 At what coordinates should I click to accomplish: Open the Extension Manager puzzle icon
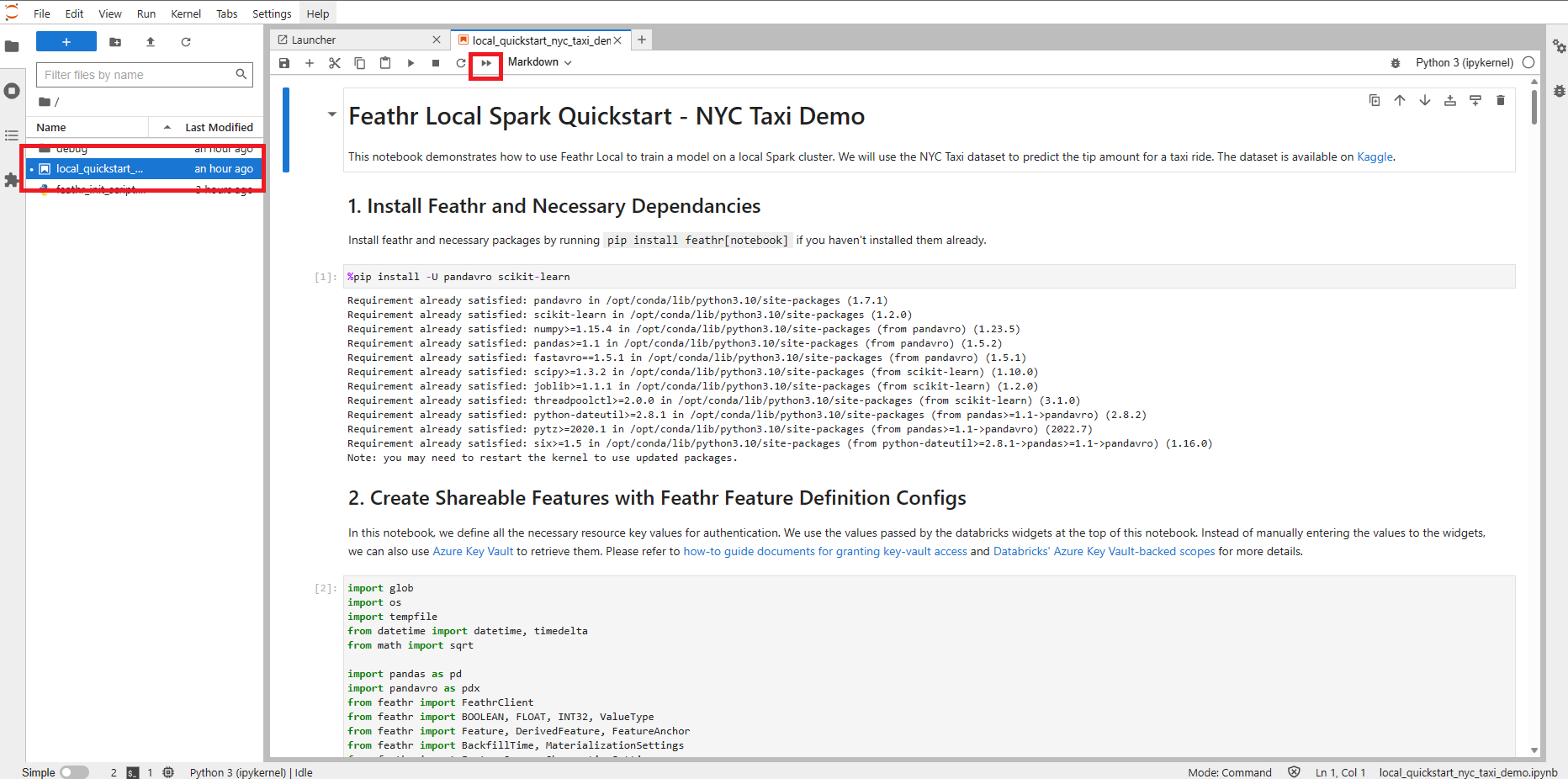click(12, 180)
